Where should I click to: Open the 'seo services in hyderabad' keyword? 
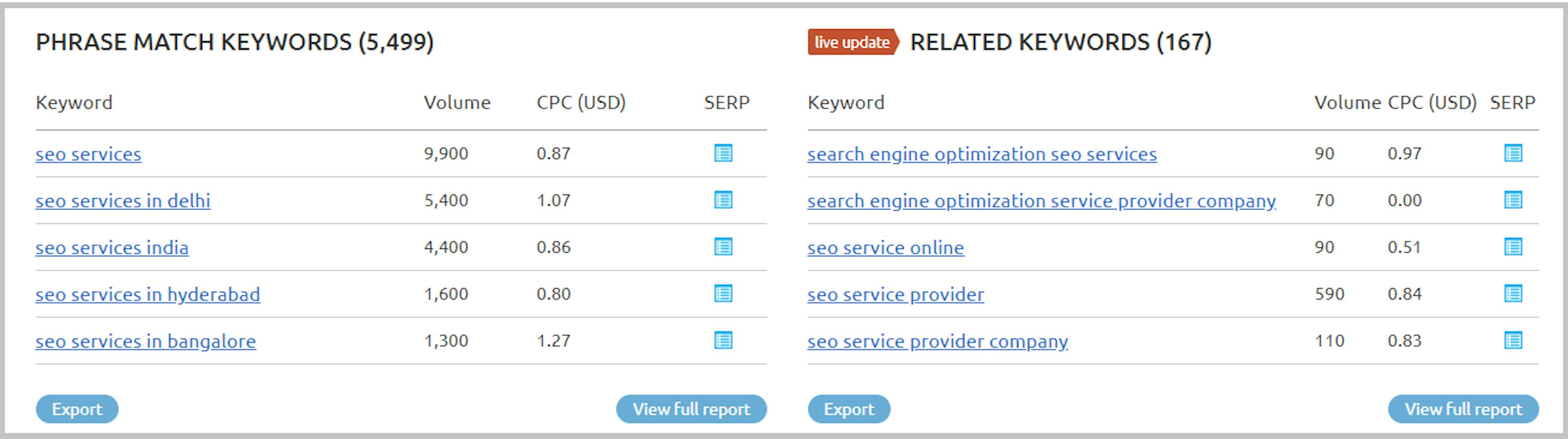147,294
